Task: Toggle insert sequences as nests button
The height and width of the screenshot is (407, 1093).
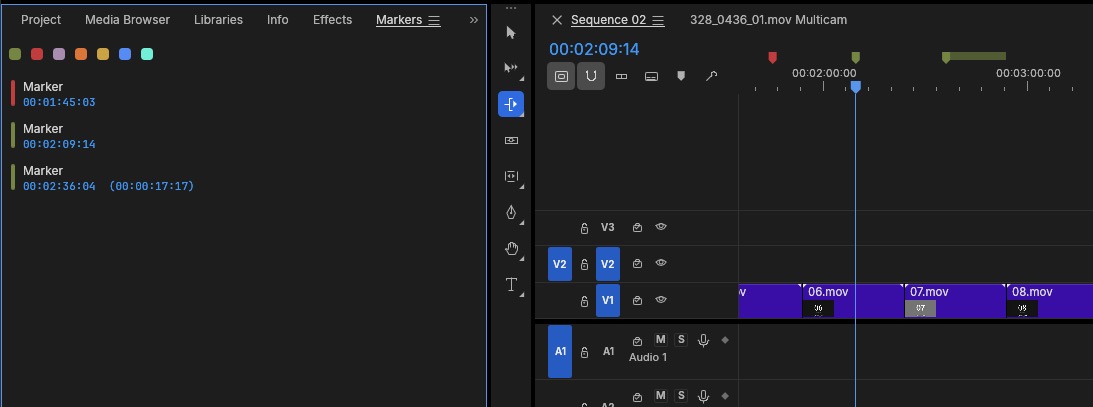Action: [x=562, y=77]
